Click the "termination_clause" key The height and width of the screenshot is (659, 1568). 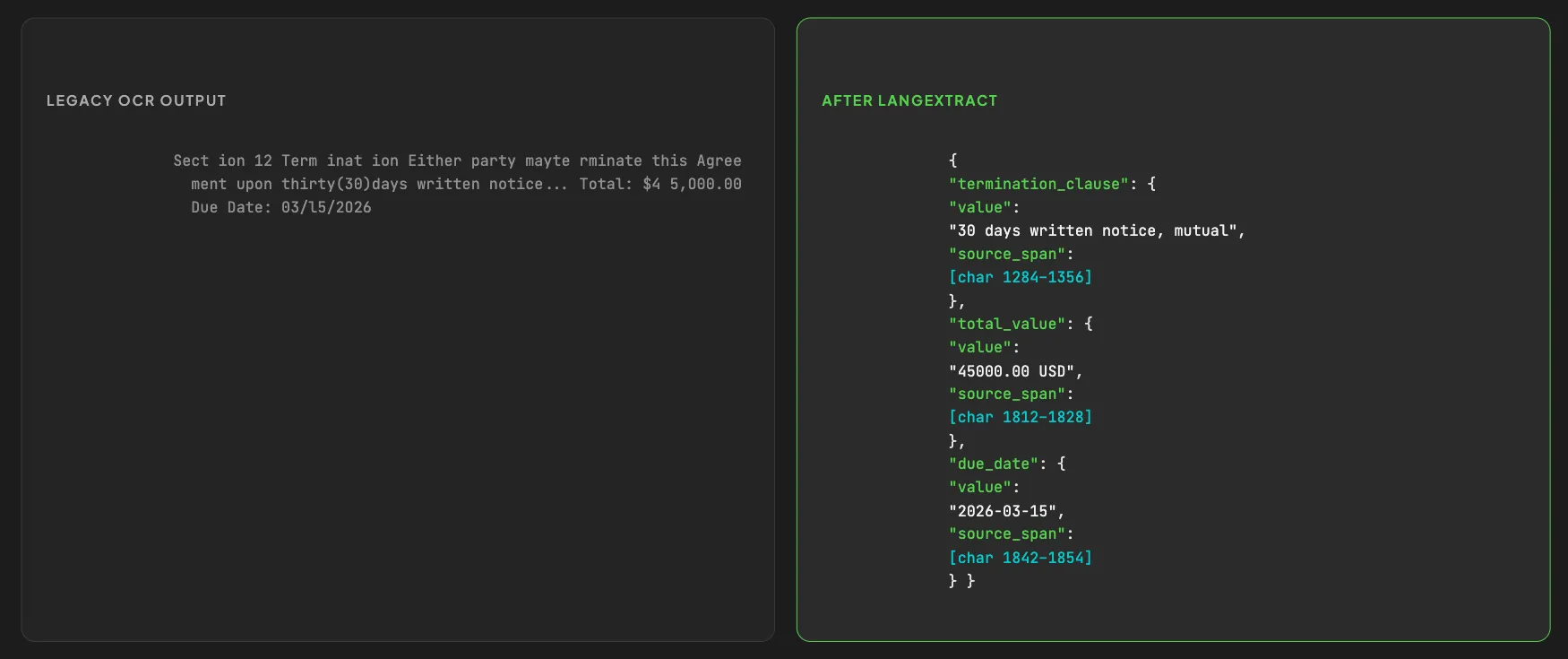pyautogui.click(x=1038, y=184)
